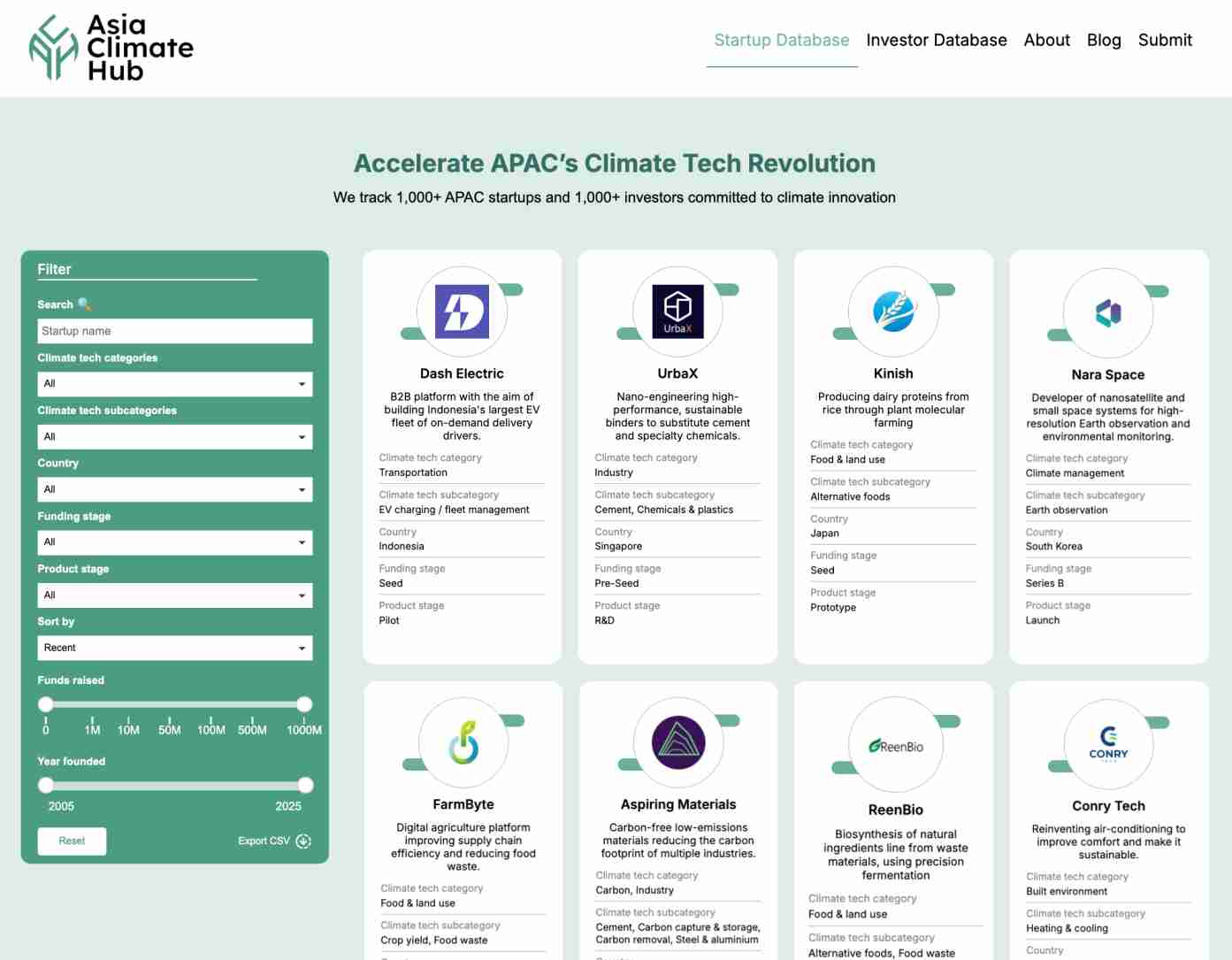1232x960 pixels.
Task: Open the Country filter dropdown
Action: coord(175,489)
